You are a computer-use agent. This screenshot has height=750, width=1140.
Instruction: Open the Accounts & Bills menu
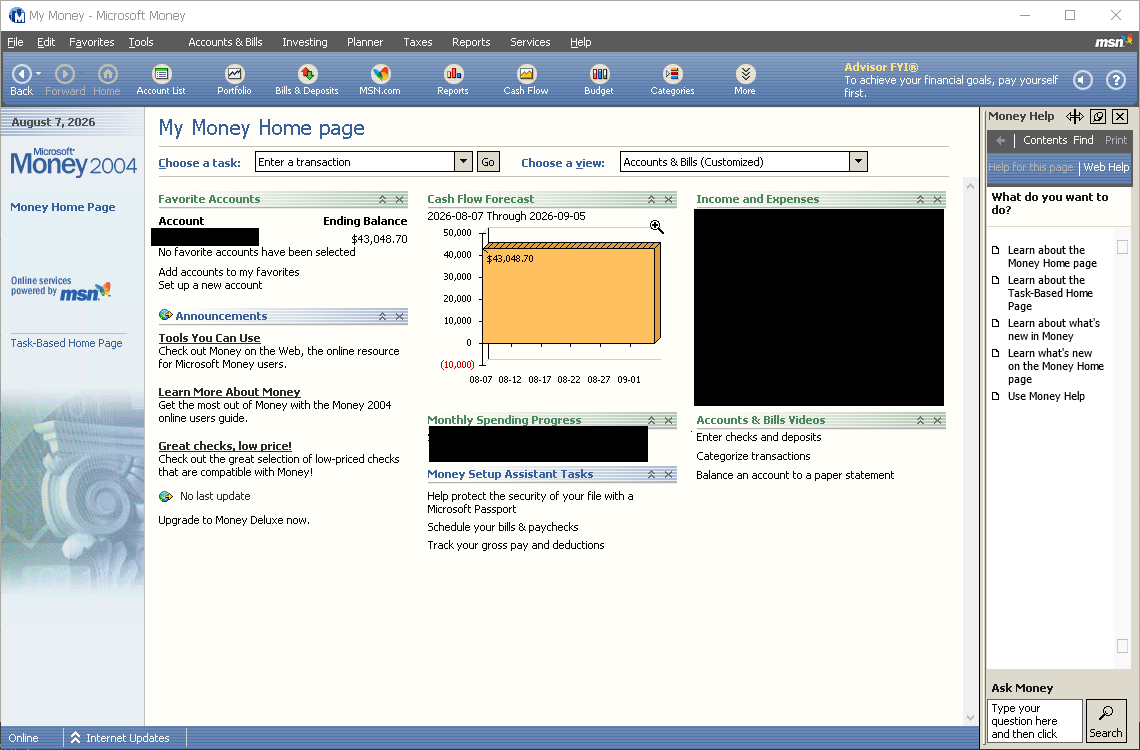point(225,42)
